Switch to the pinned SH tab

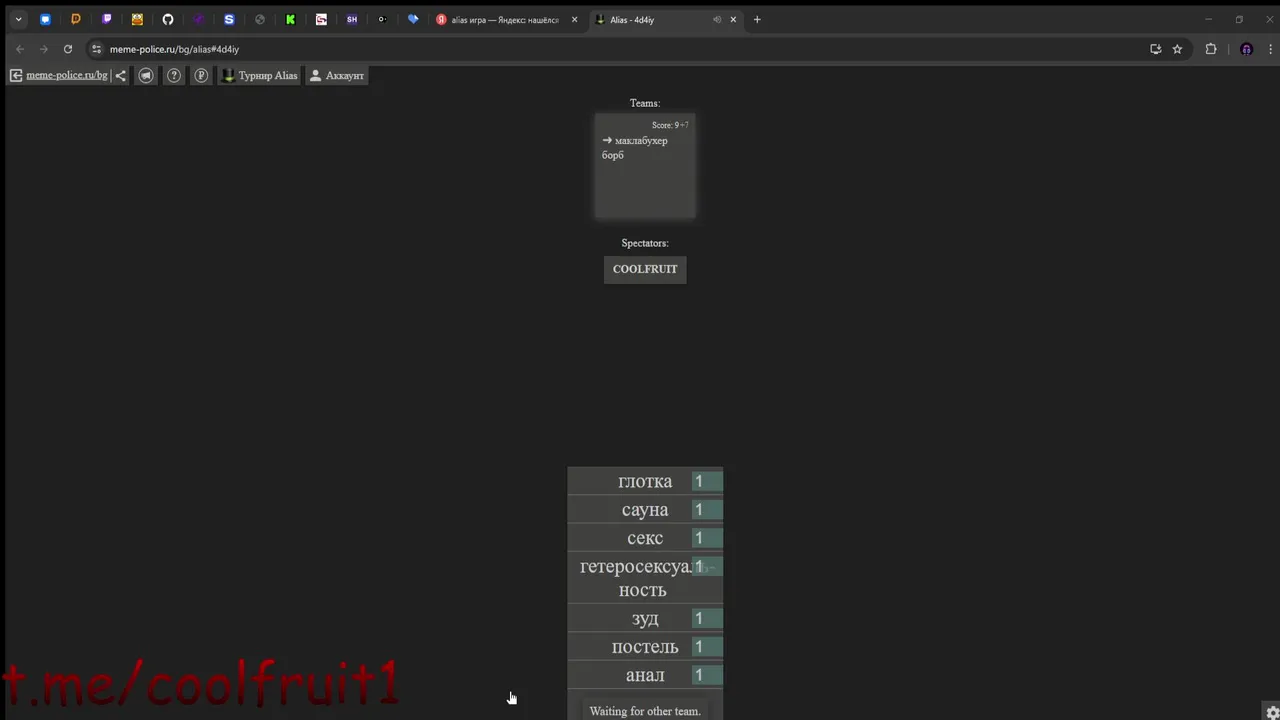352,19
